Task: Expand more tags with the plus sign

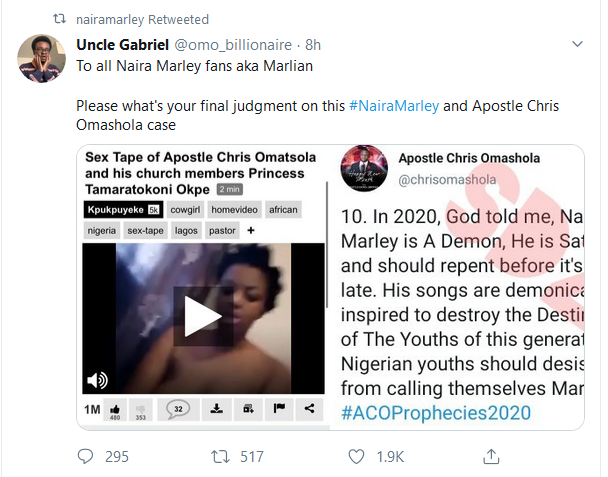Action: click(x=250, y=230)
